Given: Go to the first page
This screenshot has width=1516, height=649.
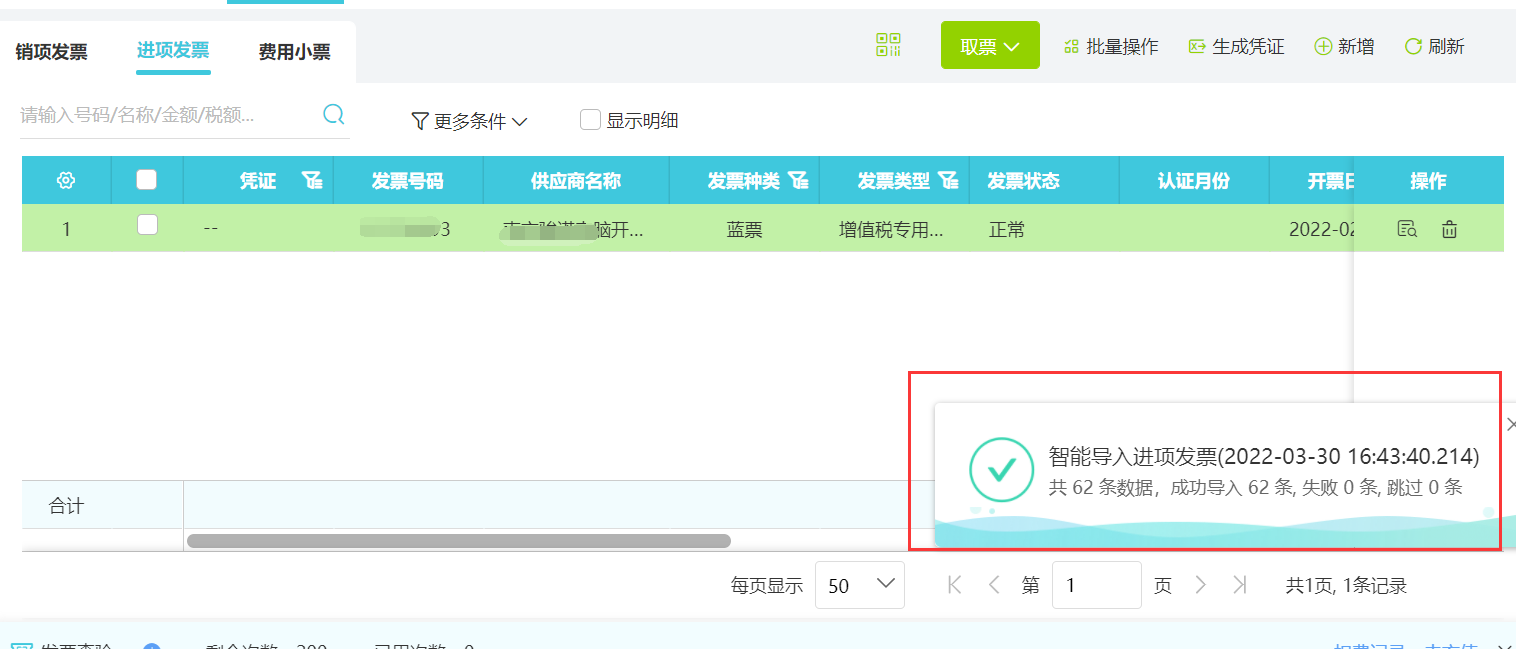Looking at the screenshot, I should point(954,585).
